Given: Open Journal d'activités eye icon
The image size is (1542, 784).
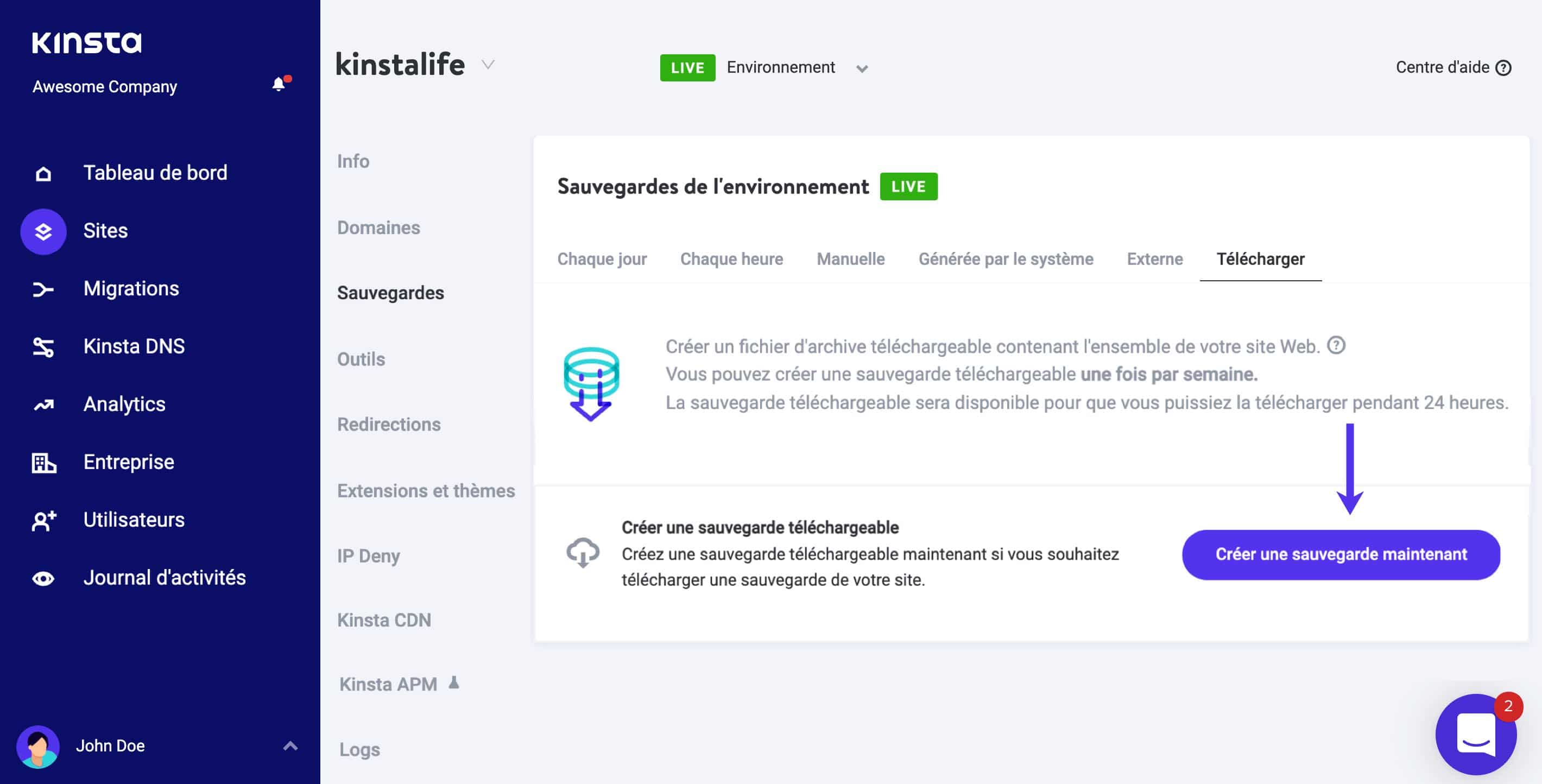Looking at the screenshot, I should [42, 577].
